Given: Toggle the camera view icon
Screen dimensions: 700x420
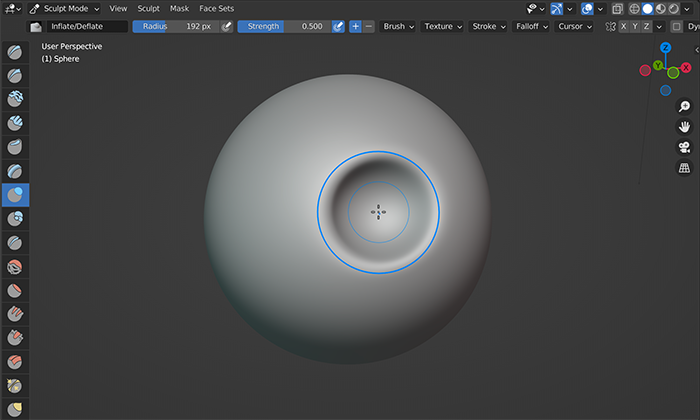Looking at the screenshot, I should pyautogui.click(x=684, y=147).
